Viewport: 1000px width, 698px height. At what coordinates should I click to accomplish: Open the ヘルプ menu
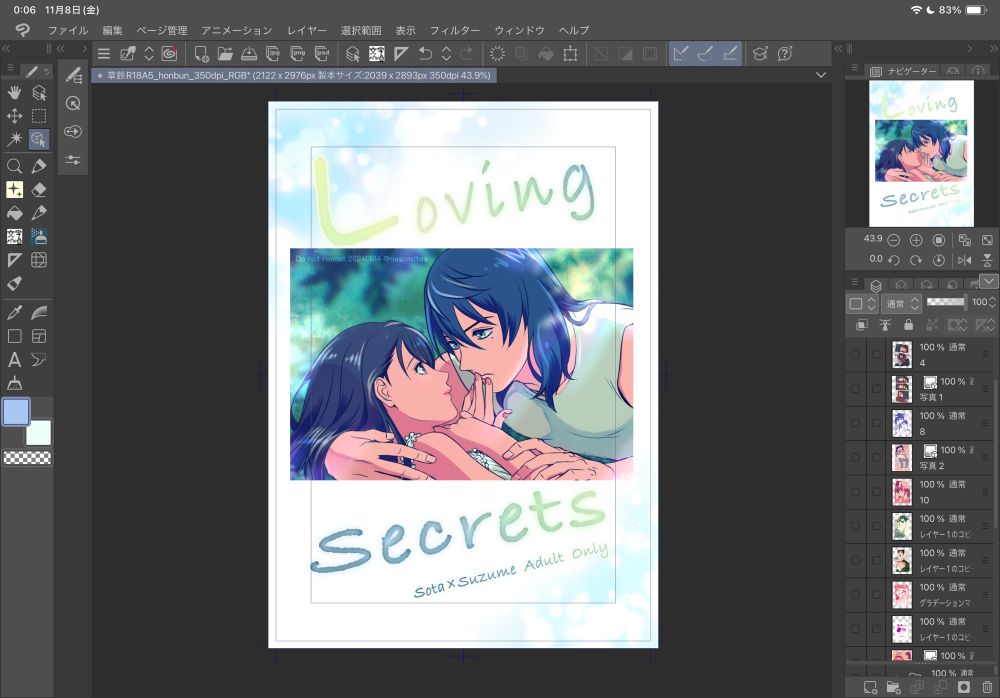tap(574, 30)
